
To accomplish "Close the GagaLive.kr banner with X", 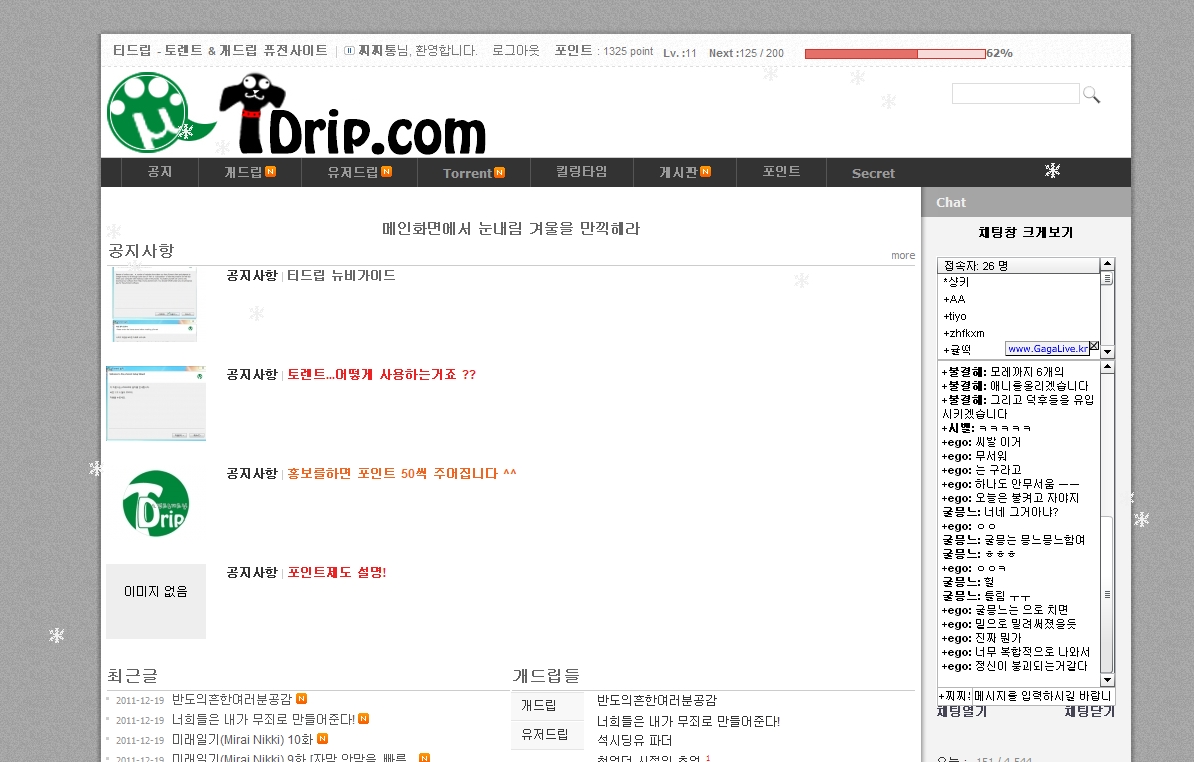I will point(1093,346).
